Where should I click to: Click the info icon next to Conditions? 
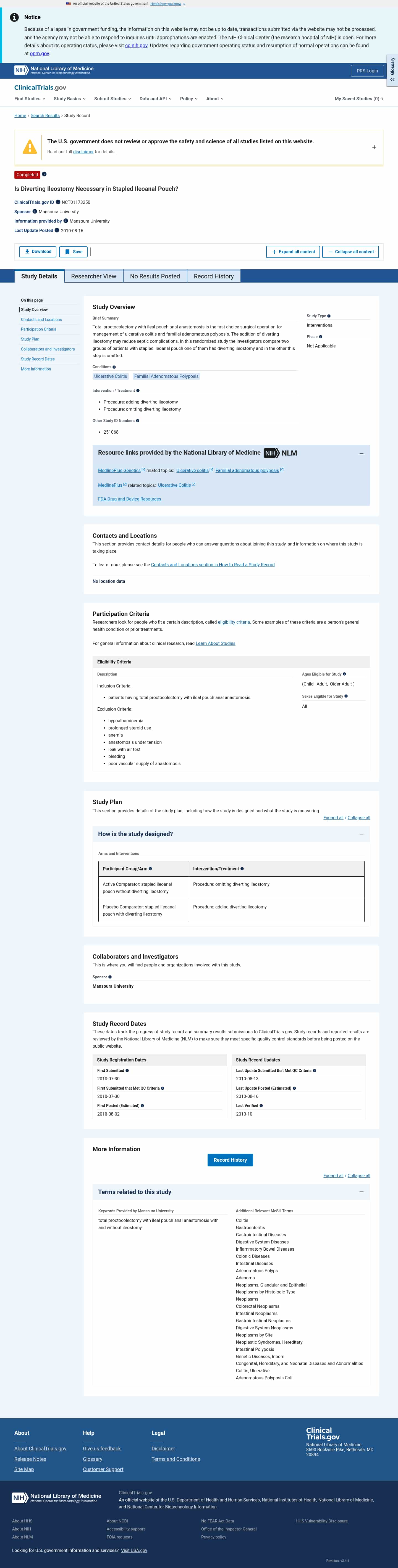[114, 367]
